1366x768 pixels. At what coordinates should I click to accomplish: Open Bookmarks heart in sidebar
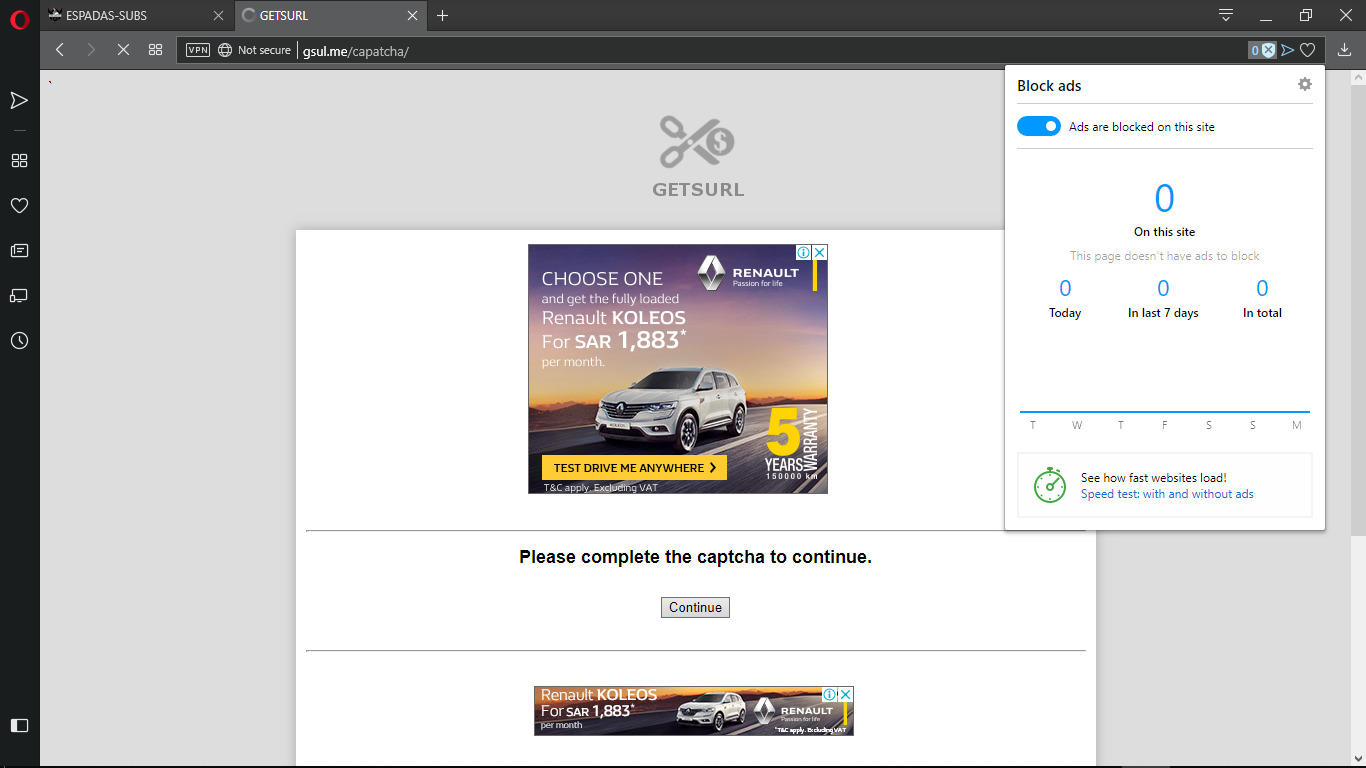pyautogui.click(x=19, y=205)
